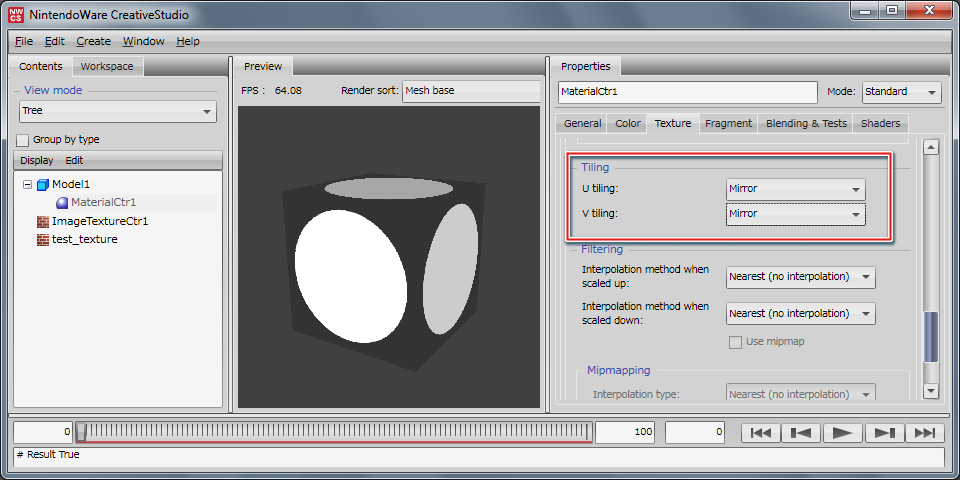Enable the Group by type checkbox

click(x=23, y=140)
